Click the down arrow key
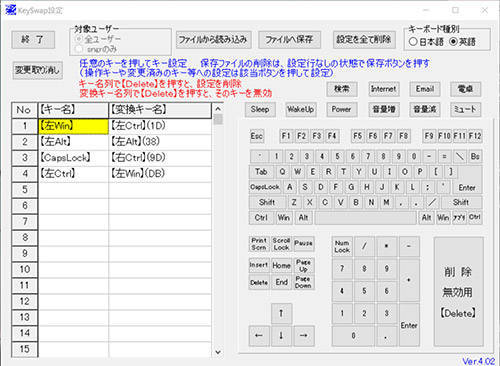This screenshot has height=366, width=500. [x=281, y=336]
